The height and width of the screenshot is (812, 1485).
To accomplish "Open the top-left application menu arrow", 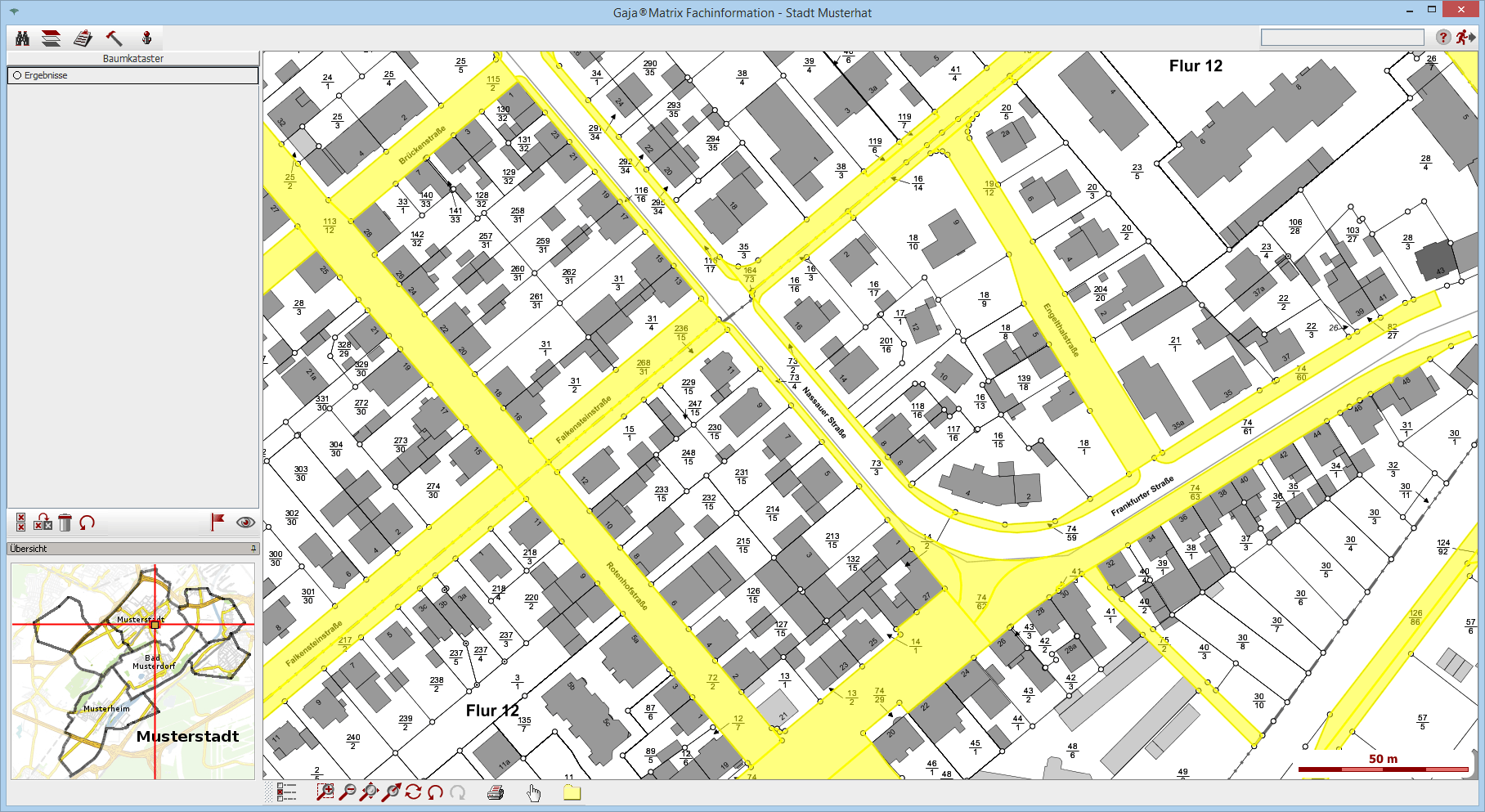I will [13, 11].
